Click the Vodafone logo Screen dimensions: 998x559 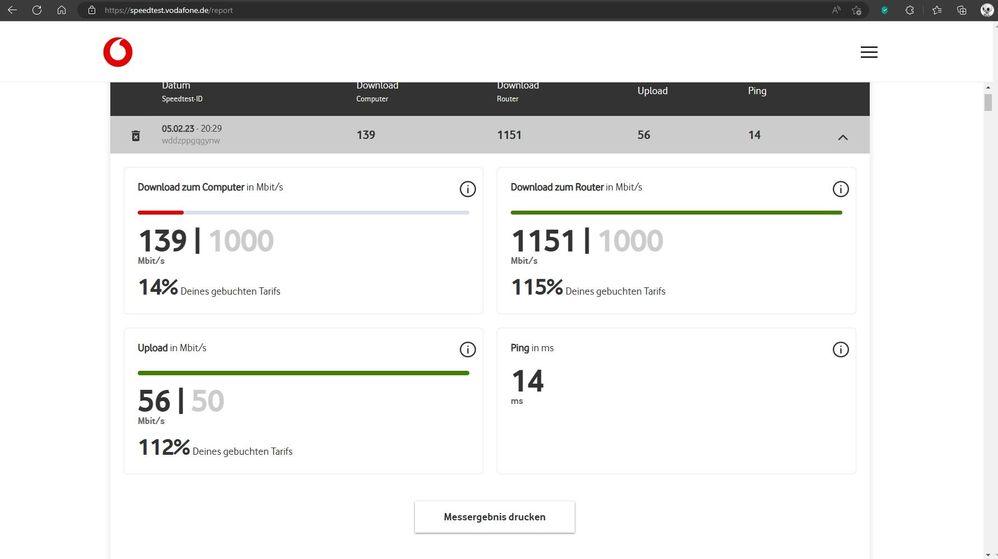click(118, 52)
